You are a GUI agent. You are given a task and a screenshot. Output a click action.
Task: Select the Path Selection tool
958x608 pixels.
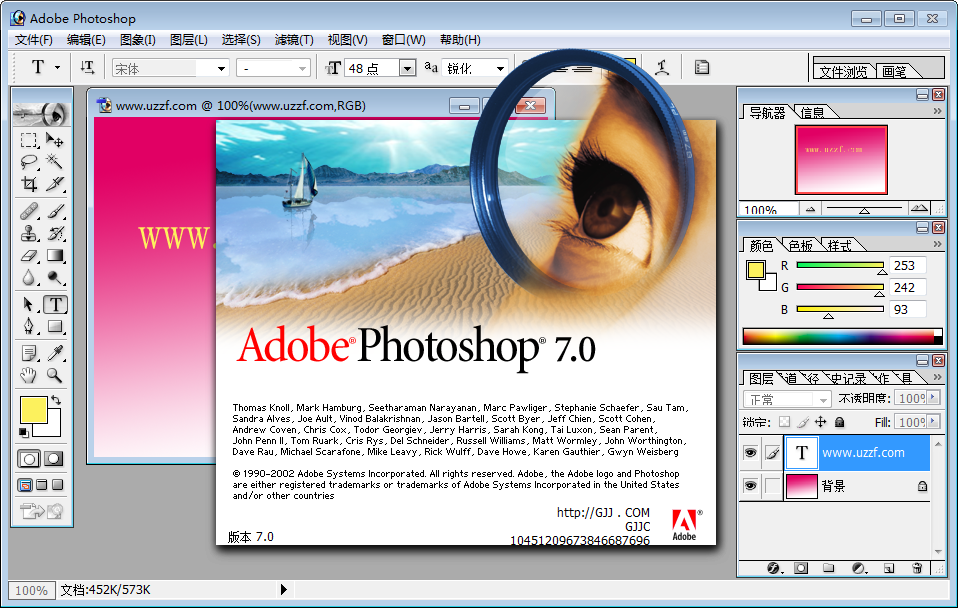(x=29, y=304)
